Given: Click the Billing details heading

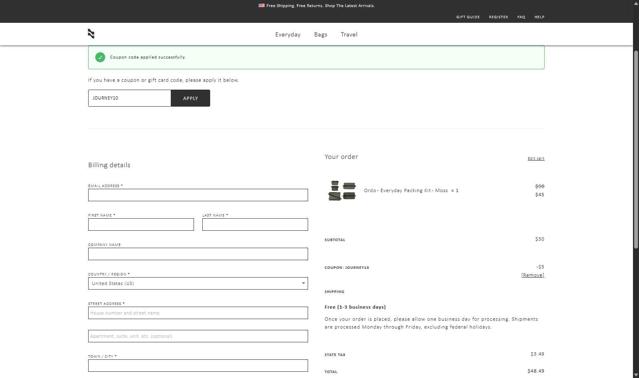Looking at the screenshot, I should click(109, 165).
